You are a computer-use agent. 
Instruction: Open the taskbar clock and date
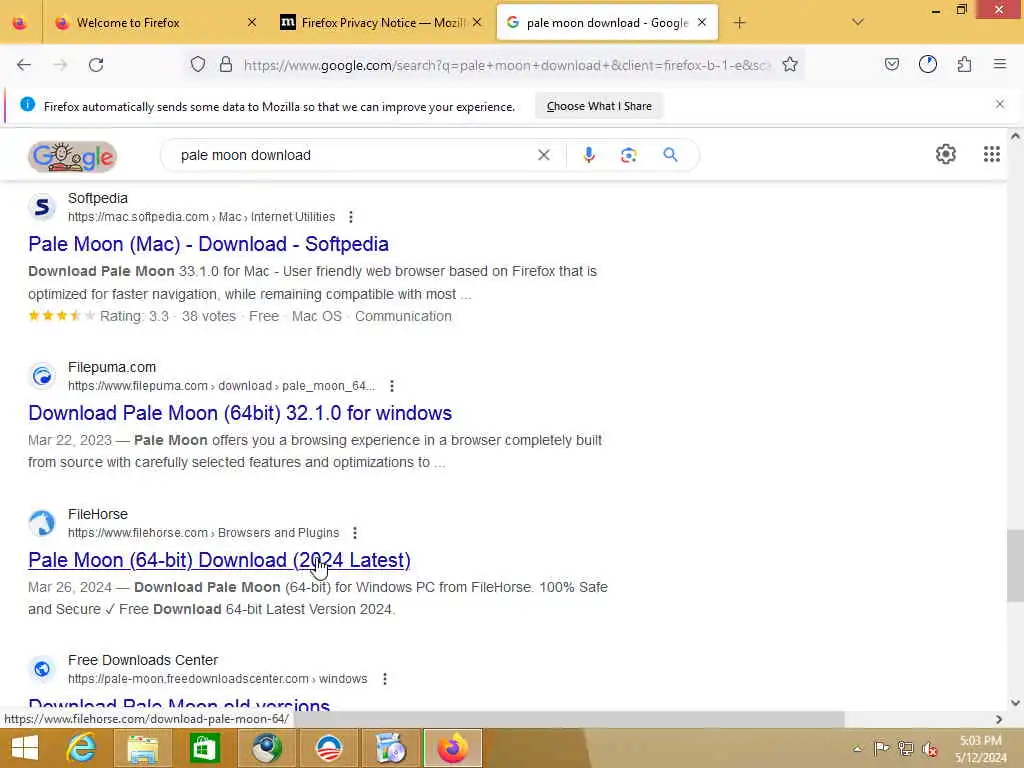pyautogui.click(x=980, y=749)
